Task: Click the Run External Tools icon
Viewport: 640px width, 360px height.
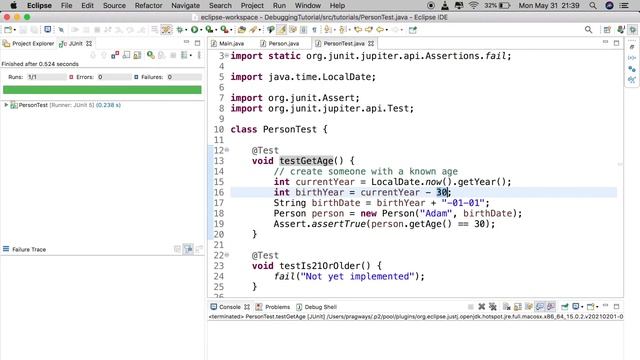Action: (x=224, y=30)
